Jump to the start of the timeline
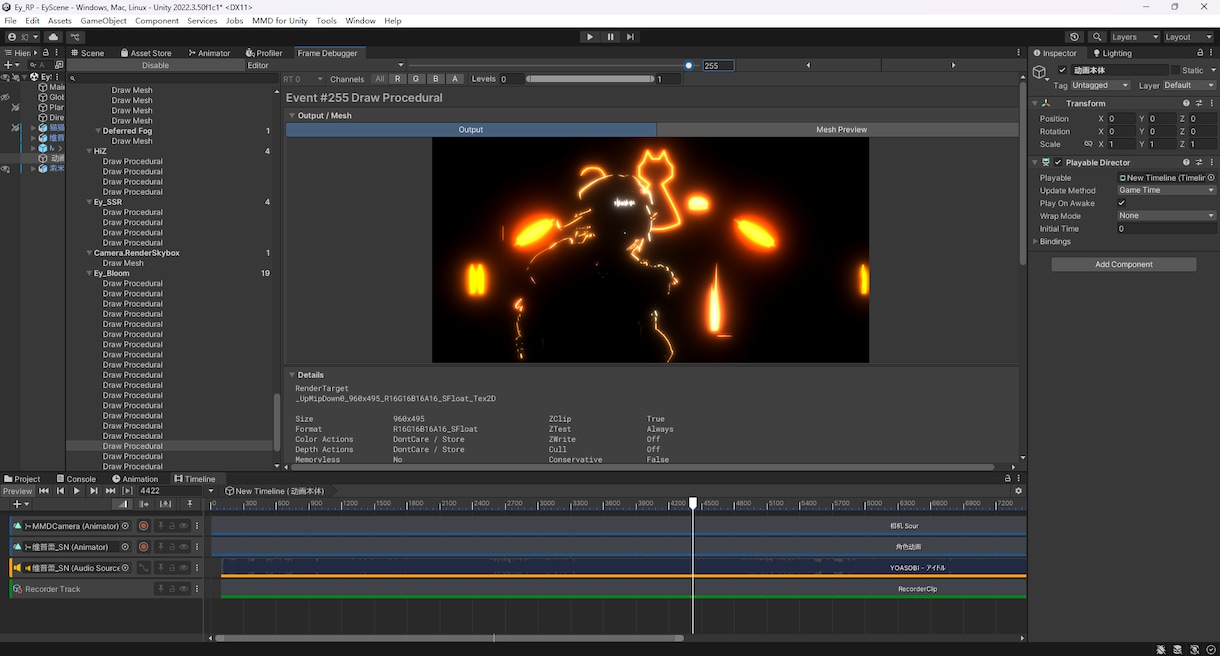Viewport: 1220px width, 656px height. [44, 491]
